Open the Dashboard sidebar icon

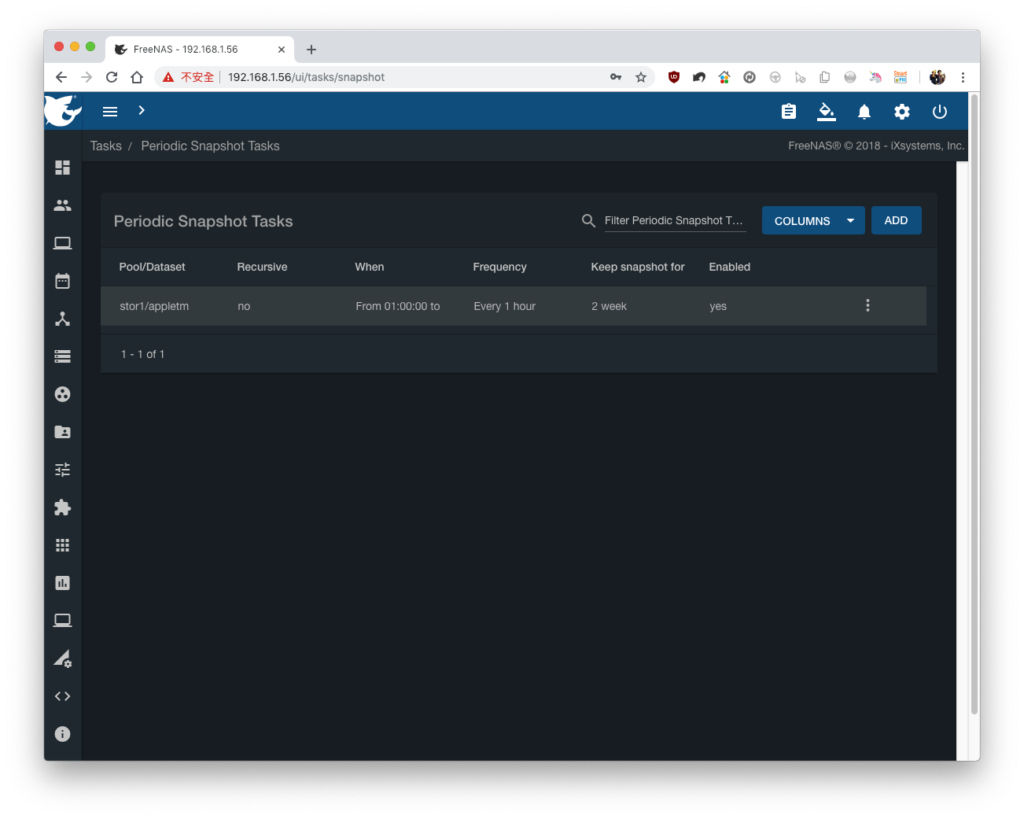tap(63, 168)
